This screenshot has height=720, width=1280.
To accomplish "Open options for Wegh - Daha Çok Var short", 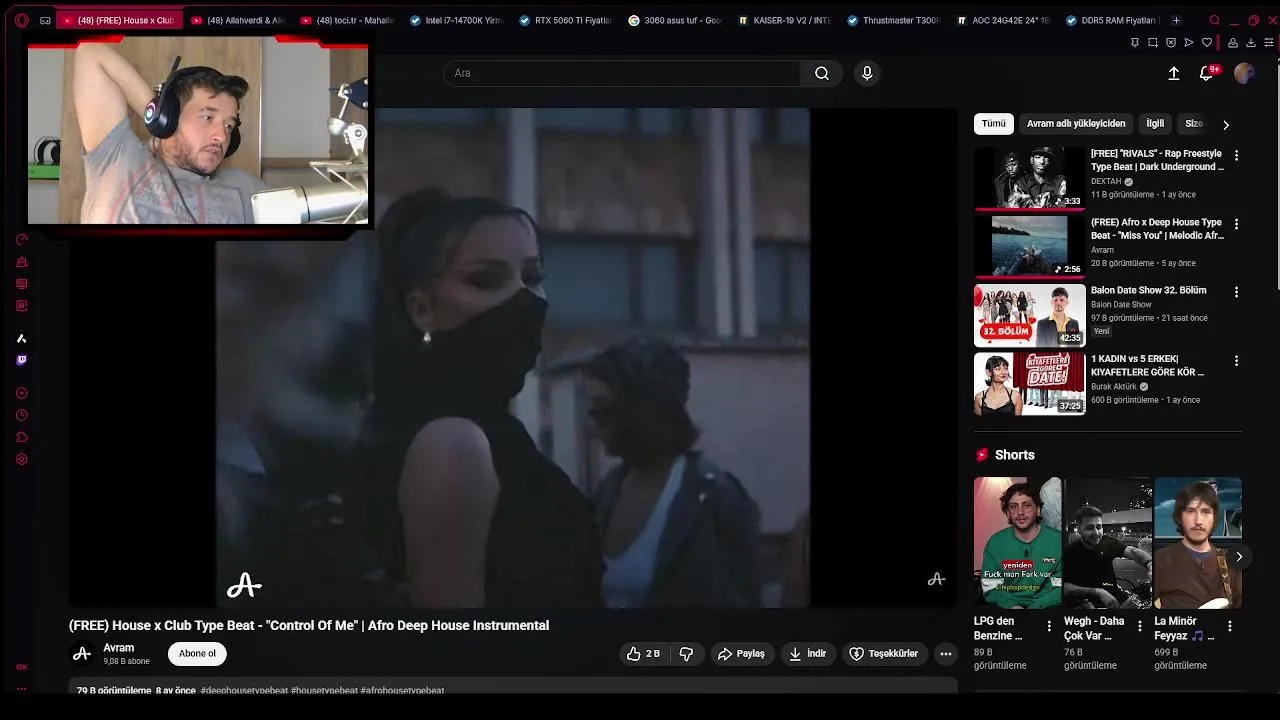I will coord(1139,626).
